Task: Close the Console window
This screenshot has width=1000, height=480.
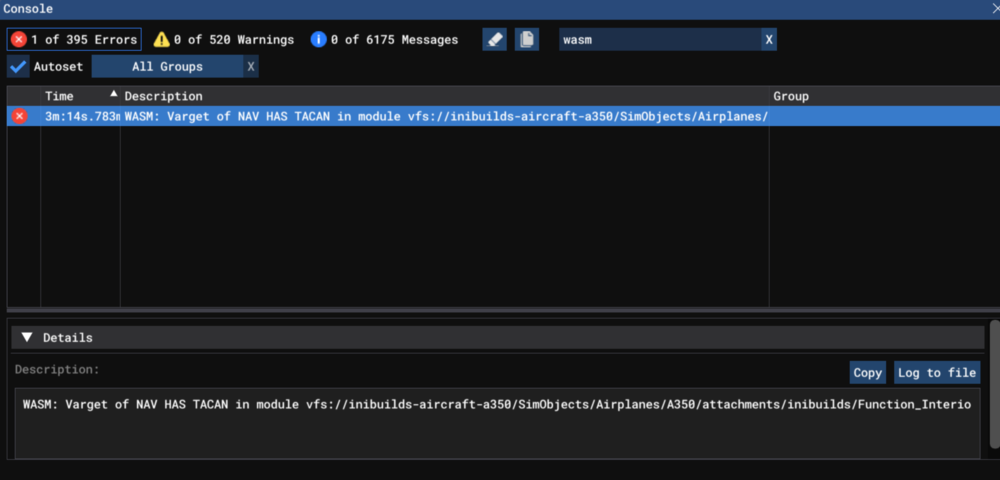Action: [x=992, y=8]
